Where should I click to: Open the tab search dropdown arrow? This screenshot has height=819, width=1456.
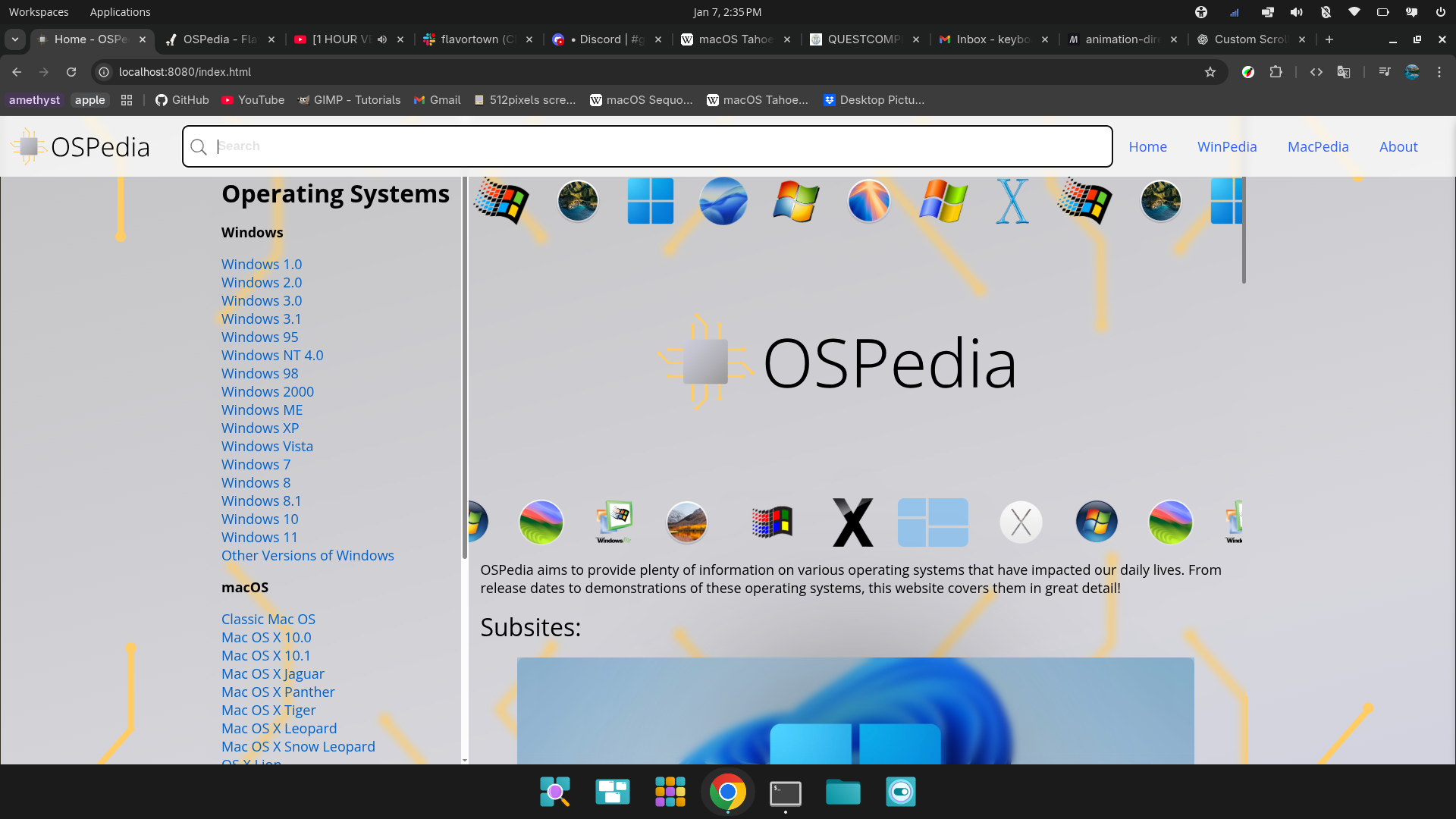tap(15, 39)
